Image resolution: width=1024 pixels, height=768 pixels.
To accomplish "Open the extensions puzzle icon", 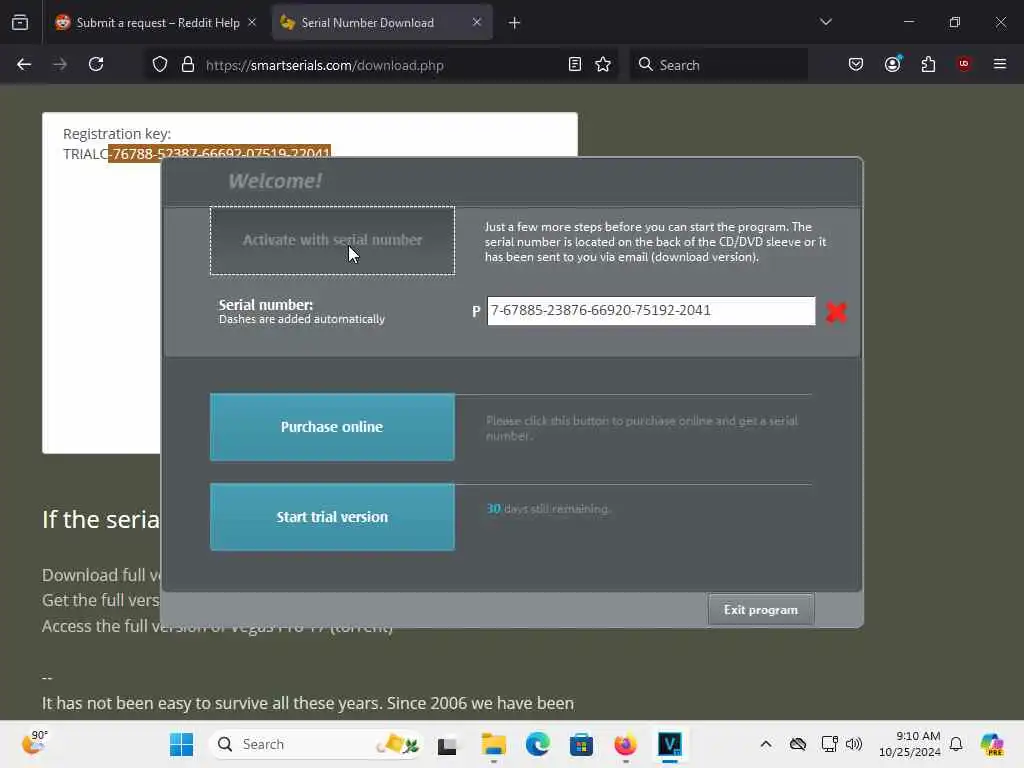I will coord(928,64).
